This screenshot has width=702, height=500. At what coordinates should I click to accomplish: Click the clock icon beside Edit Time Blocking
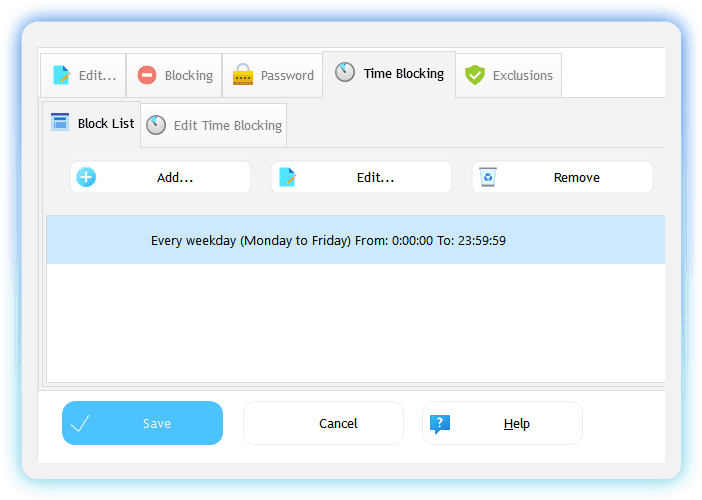tap(156, 125)
